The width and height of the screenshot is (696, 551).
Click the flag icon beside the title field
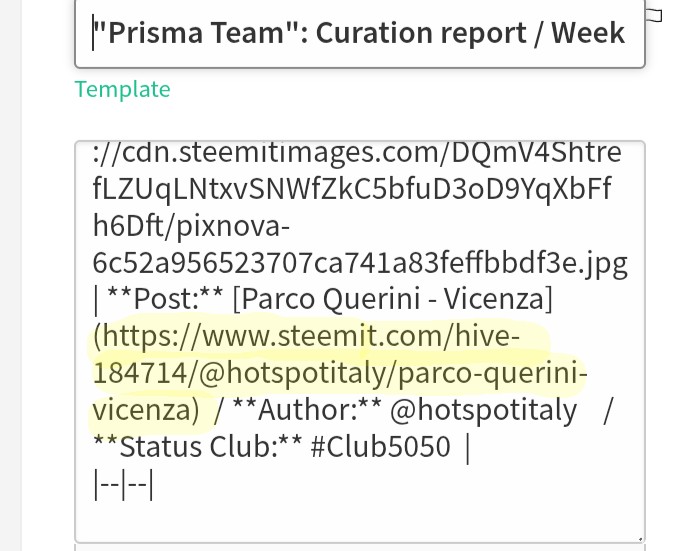coord(654,15)
